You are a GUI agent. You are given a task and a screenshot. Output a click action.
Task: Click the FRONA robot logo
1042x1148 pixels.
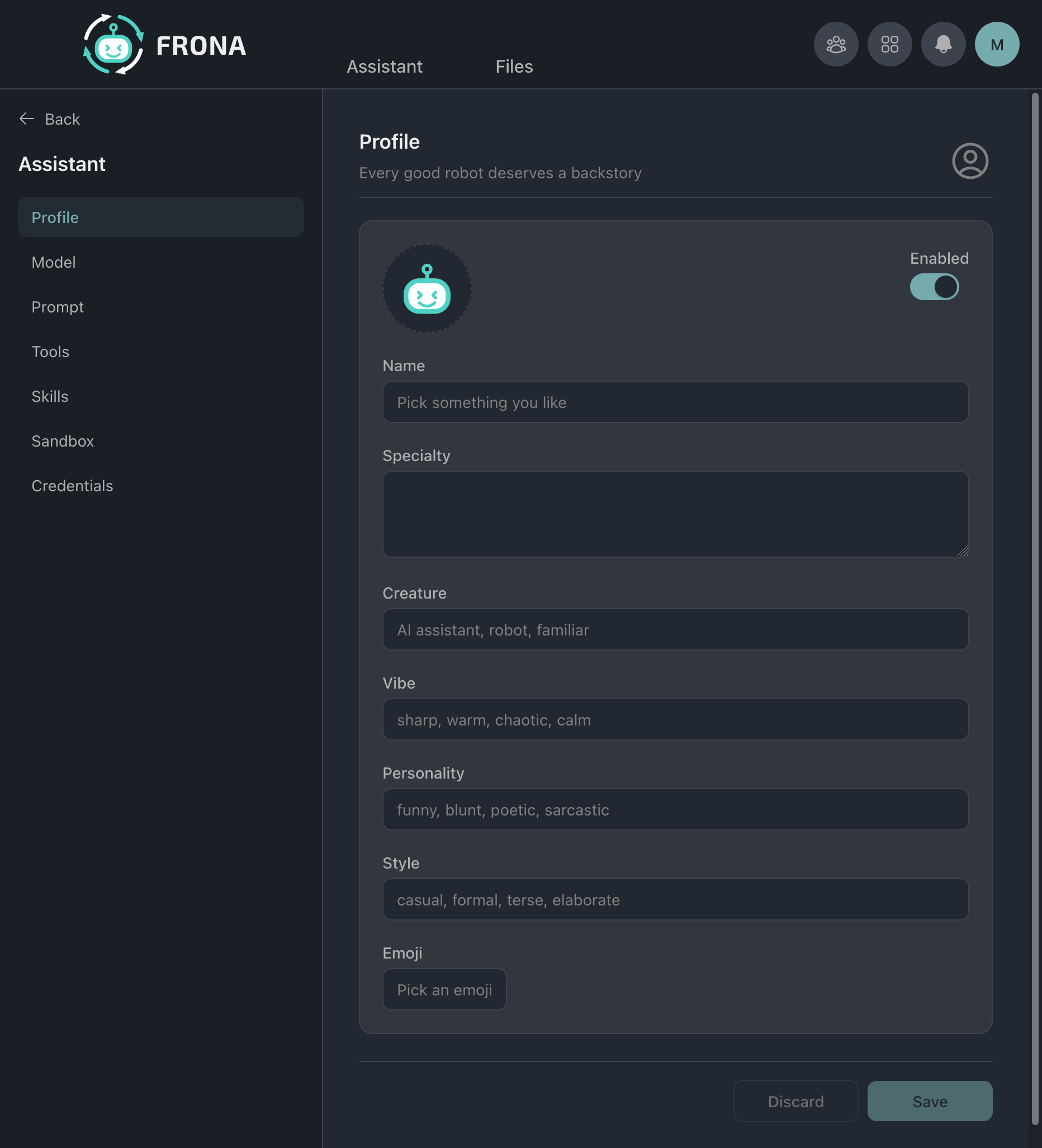[113, 45]
